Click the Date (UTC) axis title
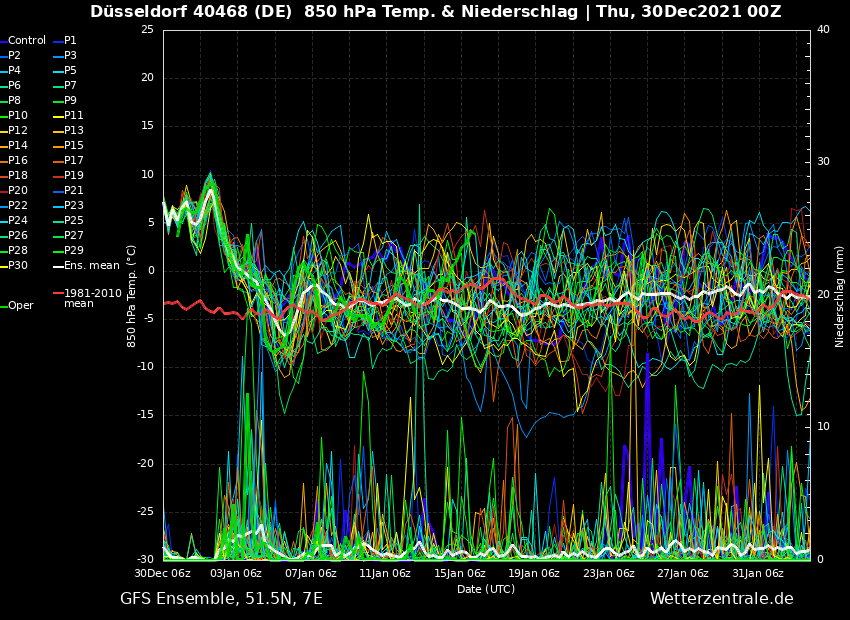The height and width of the screenshot is (620, 850). point(486,589)
